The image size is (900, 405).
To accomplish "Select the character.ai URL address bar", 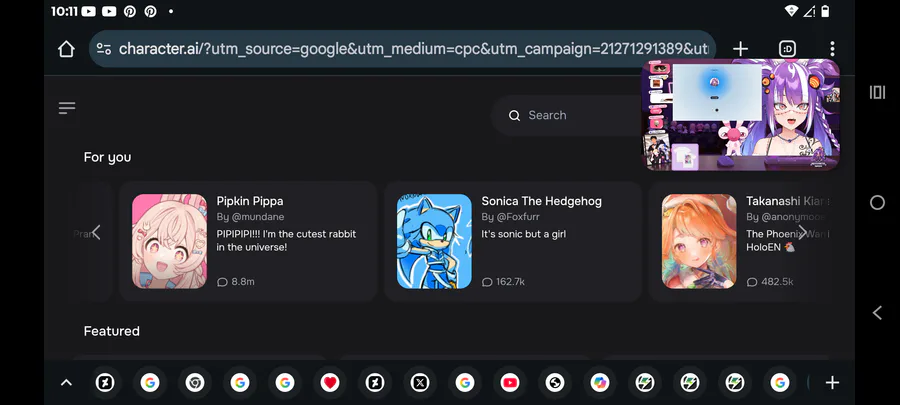I will point(402,49).
